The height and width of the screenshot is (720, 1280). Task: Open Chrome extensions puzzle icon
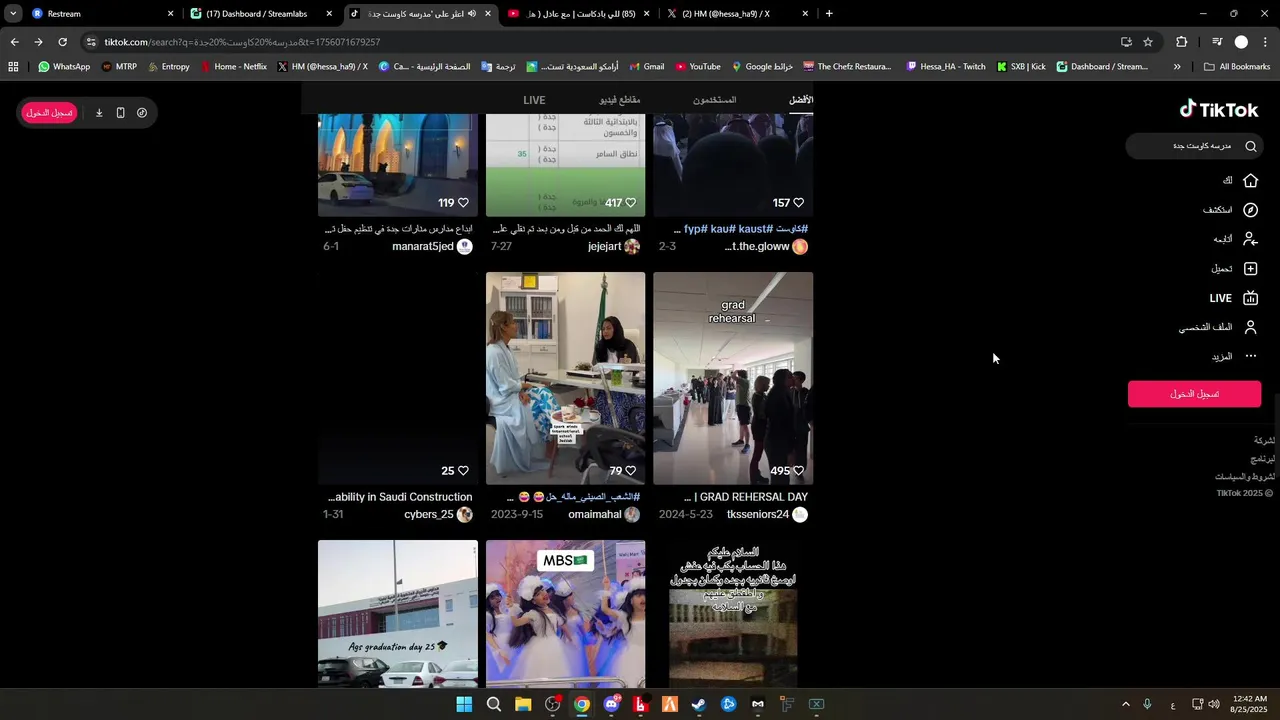1182,42
